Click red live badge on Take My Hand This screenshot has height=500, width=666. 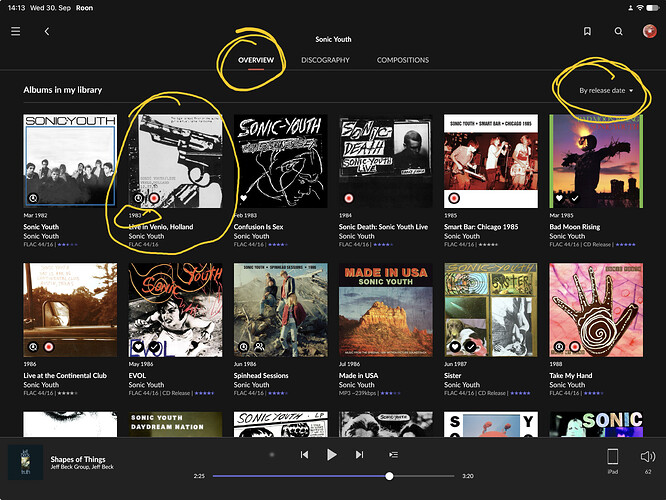(x=575, y=347)
